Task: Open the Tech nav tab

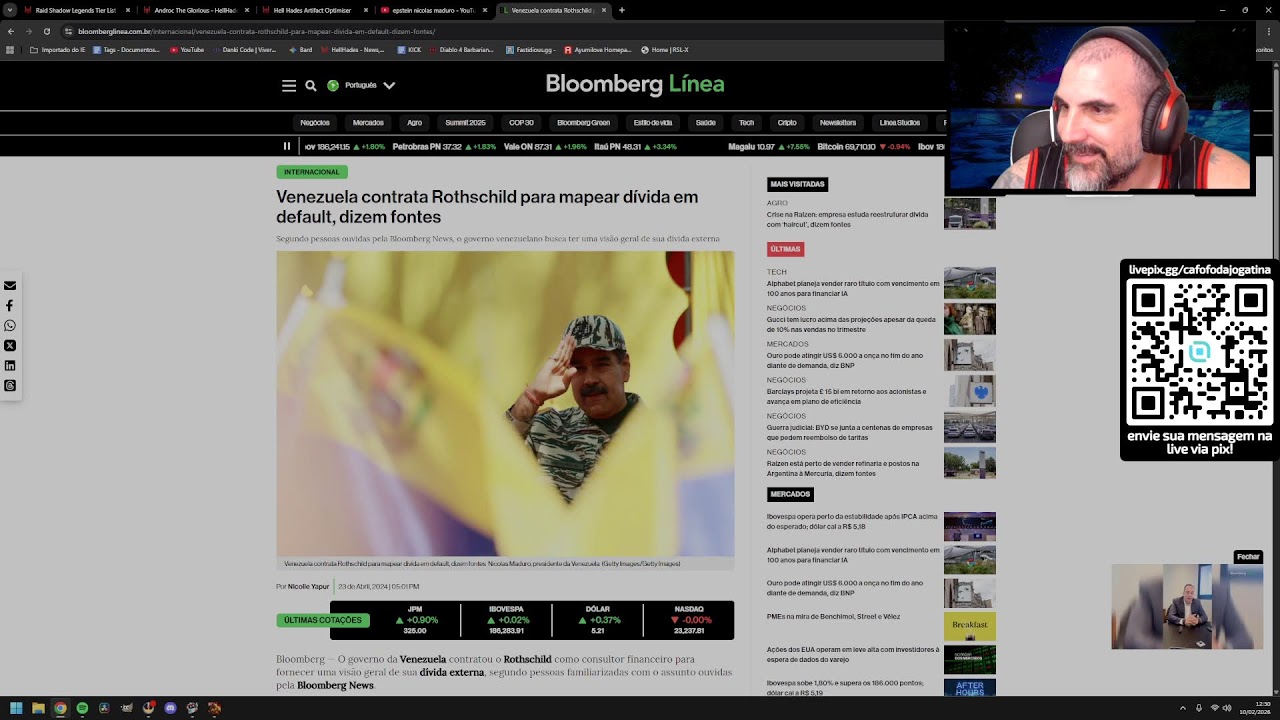Action: (x=746, y=123)
